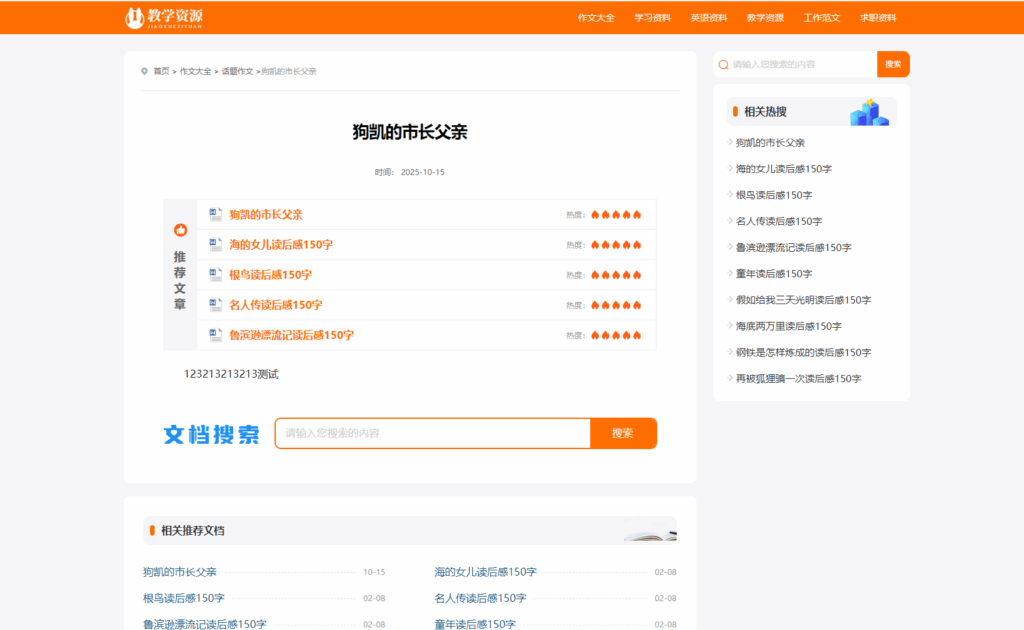Click the chevron beside 海底两万里读后感150字
Image resolution: width=1024 pixels, height=630 pixels.
click(x=730, y=326)
